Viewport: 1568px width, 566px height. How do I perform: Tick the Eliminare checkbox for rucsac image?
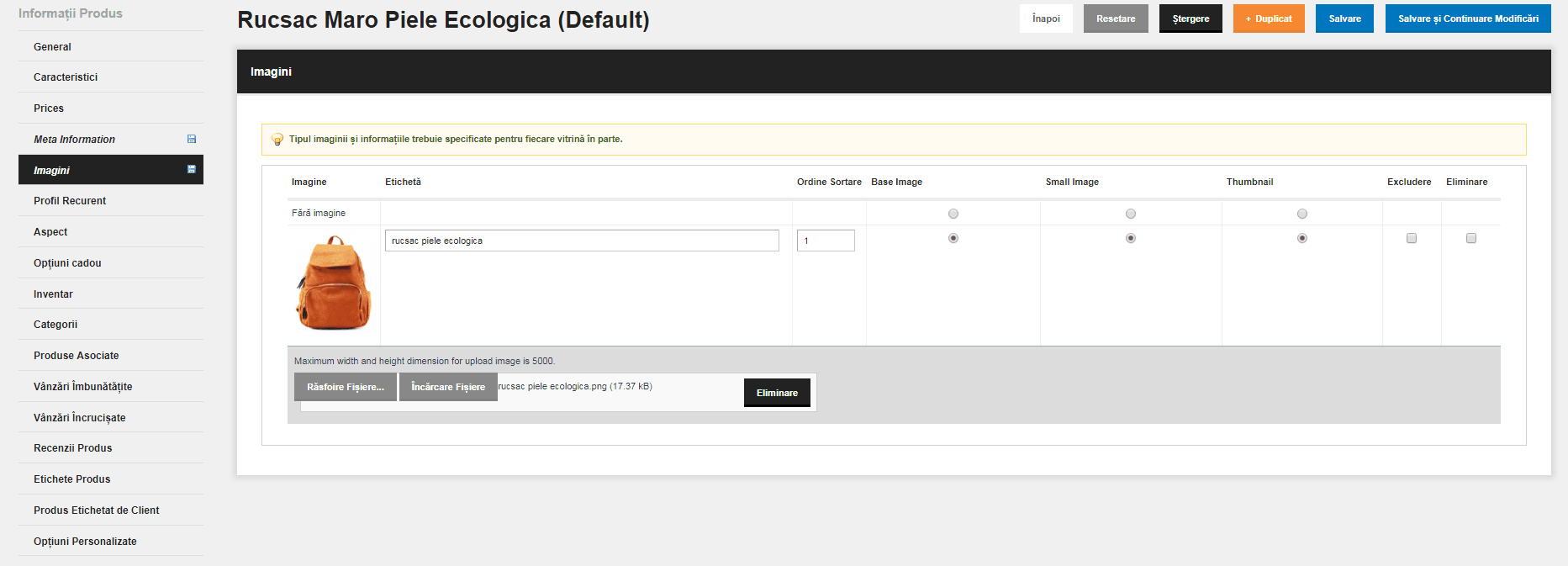(x=1471, y=238)
